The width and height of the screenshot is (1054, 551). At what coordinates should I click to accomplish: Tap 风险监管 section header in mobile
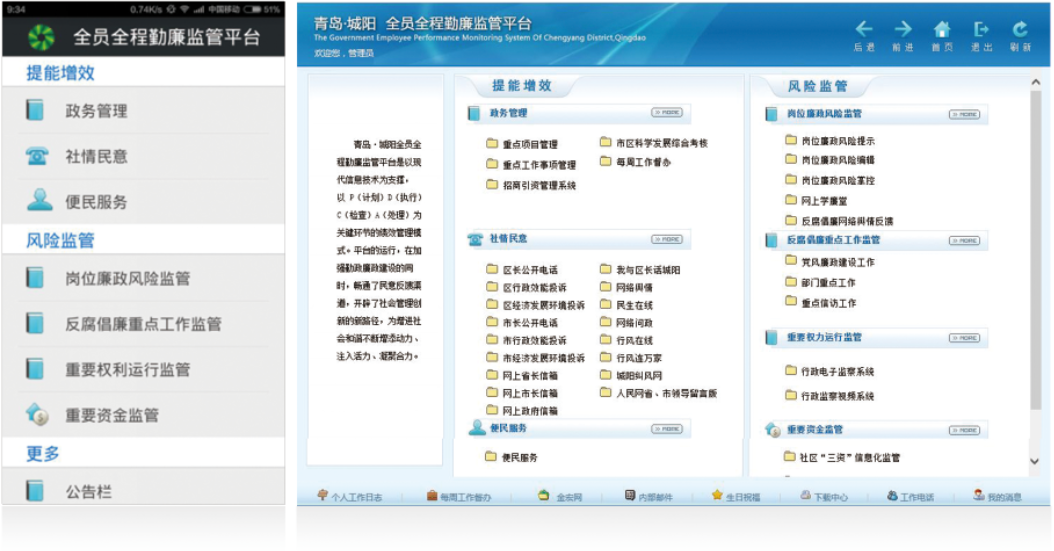click(x=143, y=240)
